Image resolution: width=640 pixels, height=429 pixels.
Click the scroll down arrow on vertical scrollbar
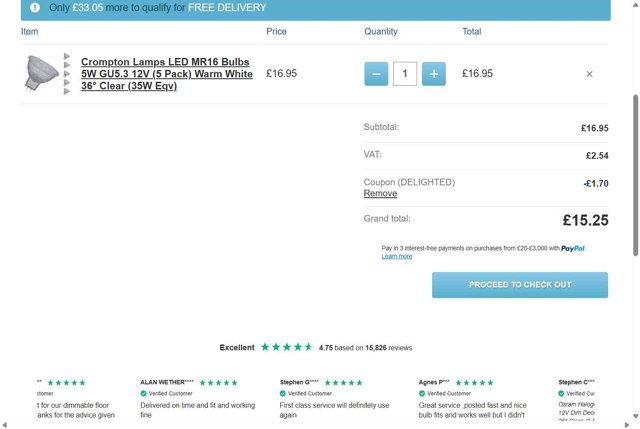(x=635, y=416)
